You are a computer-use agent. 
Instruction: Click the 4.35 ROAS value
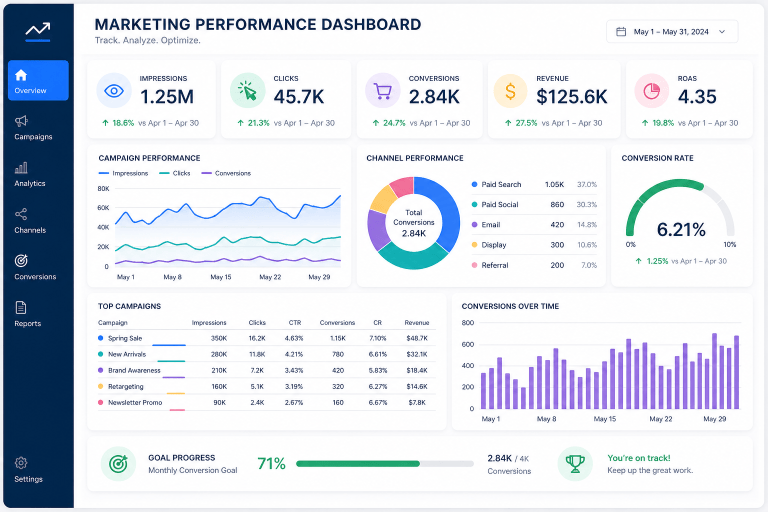697,97
